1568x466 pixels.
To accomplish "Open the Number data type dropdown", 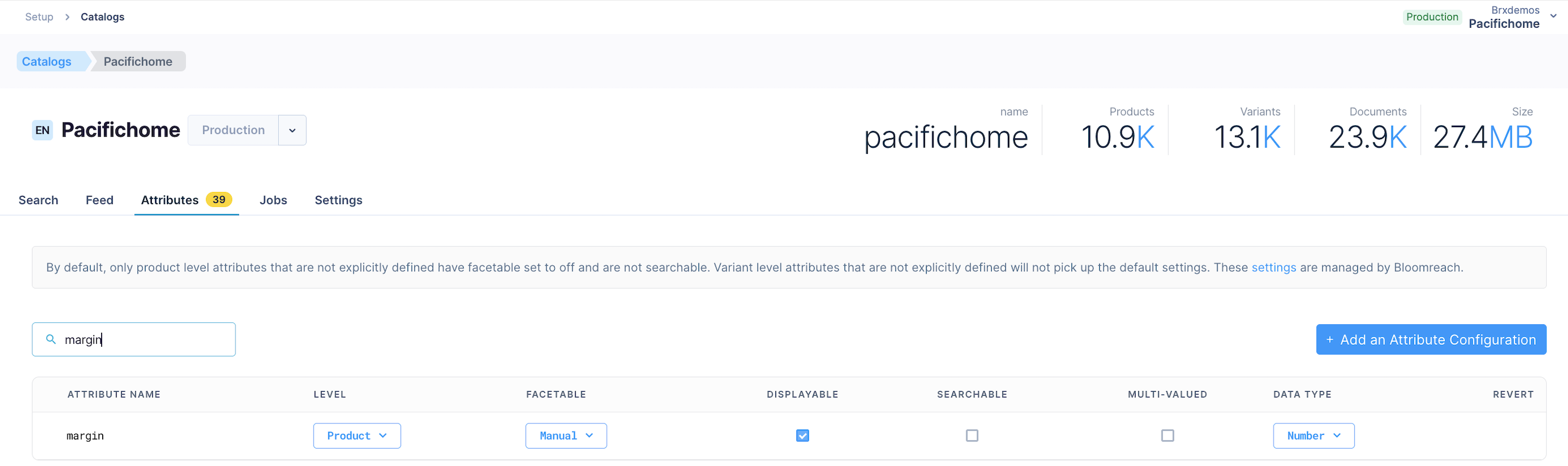I will pos(1313,435).
